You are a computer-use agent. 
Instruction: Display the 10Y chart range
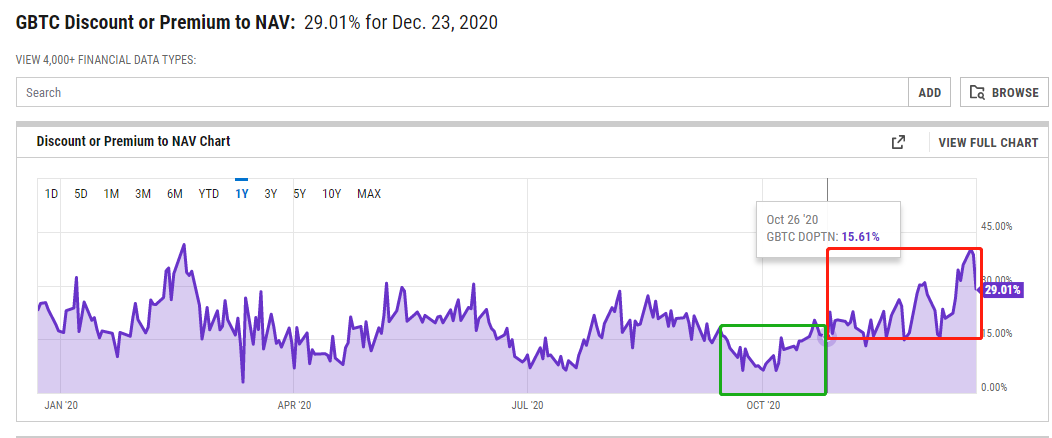[x=332, y=194]
